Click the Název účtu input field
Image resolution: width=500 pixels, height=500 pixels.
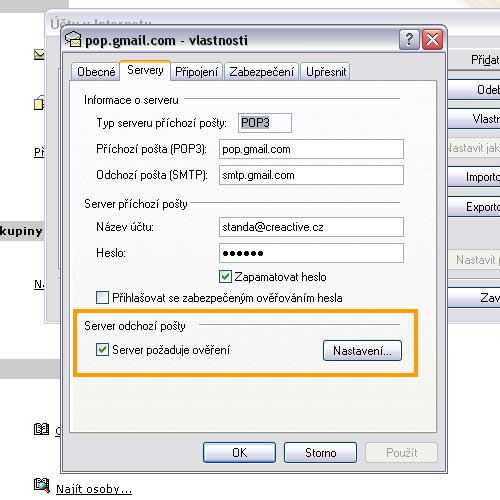click(x=311, y=227)
